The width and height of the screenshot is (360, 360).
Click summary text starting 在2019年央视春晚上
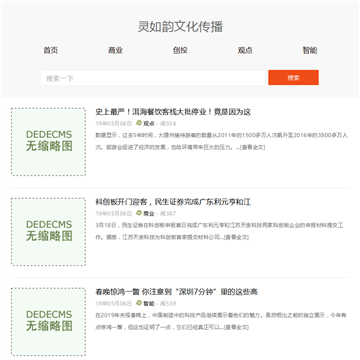click(221, 321)
